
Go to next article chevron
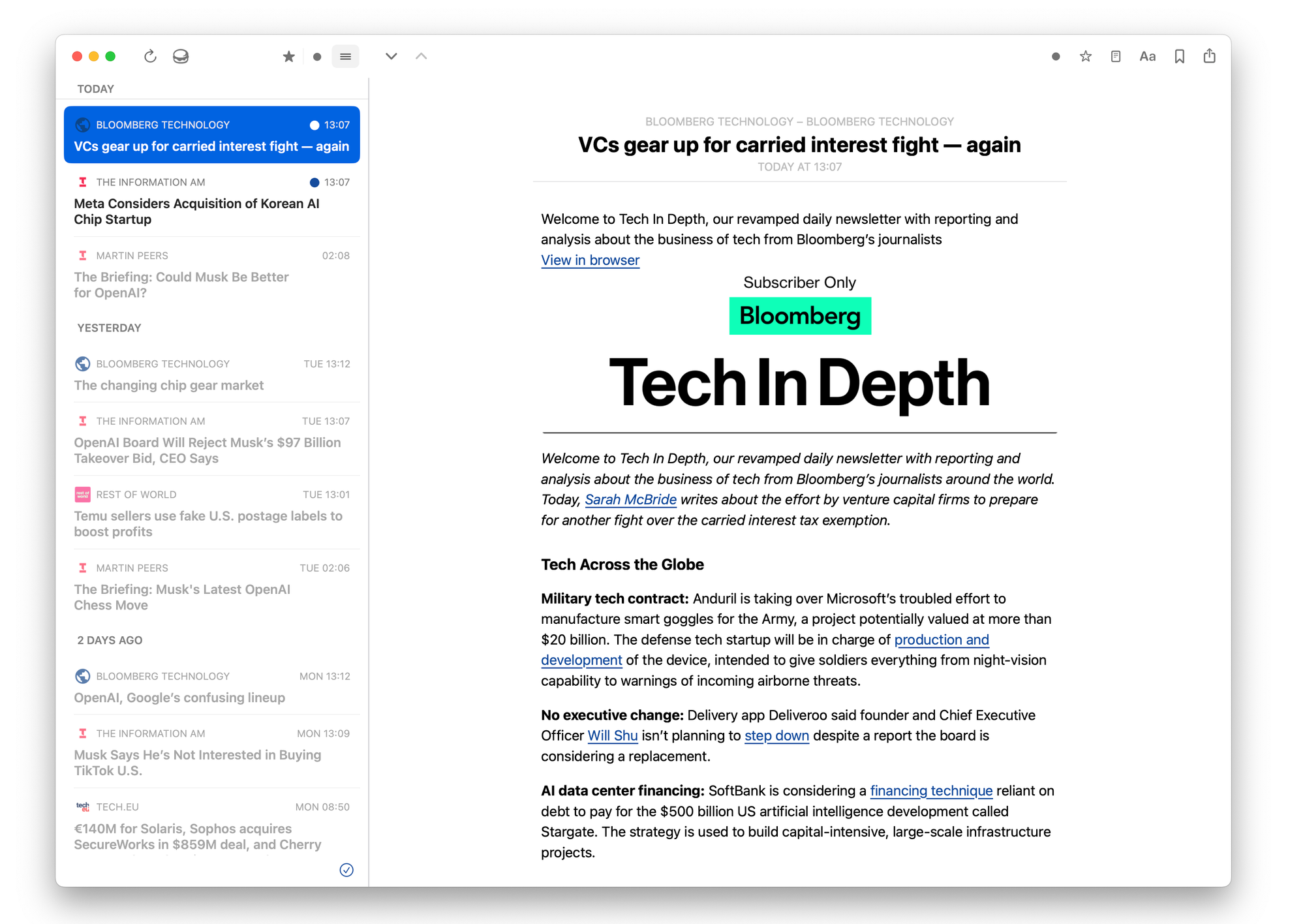[391, 57]
